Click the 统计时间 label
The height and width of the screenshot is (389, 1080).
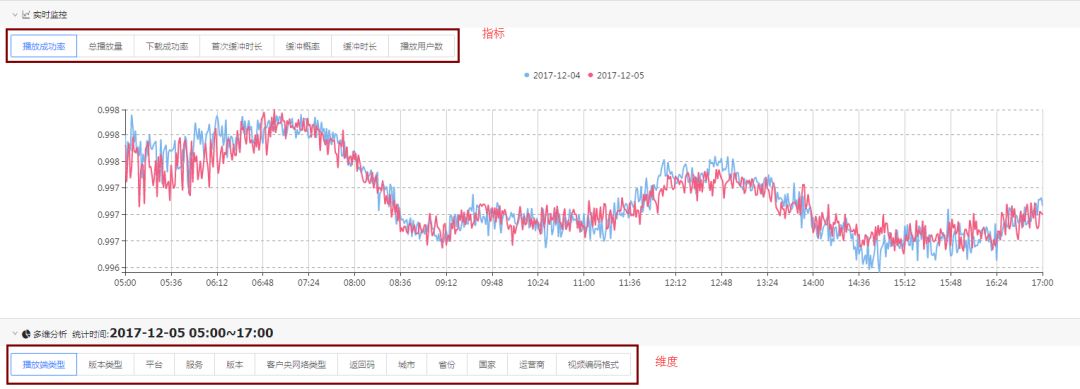tap(91, 334)
